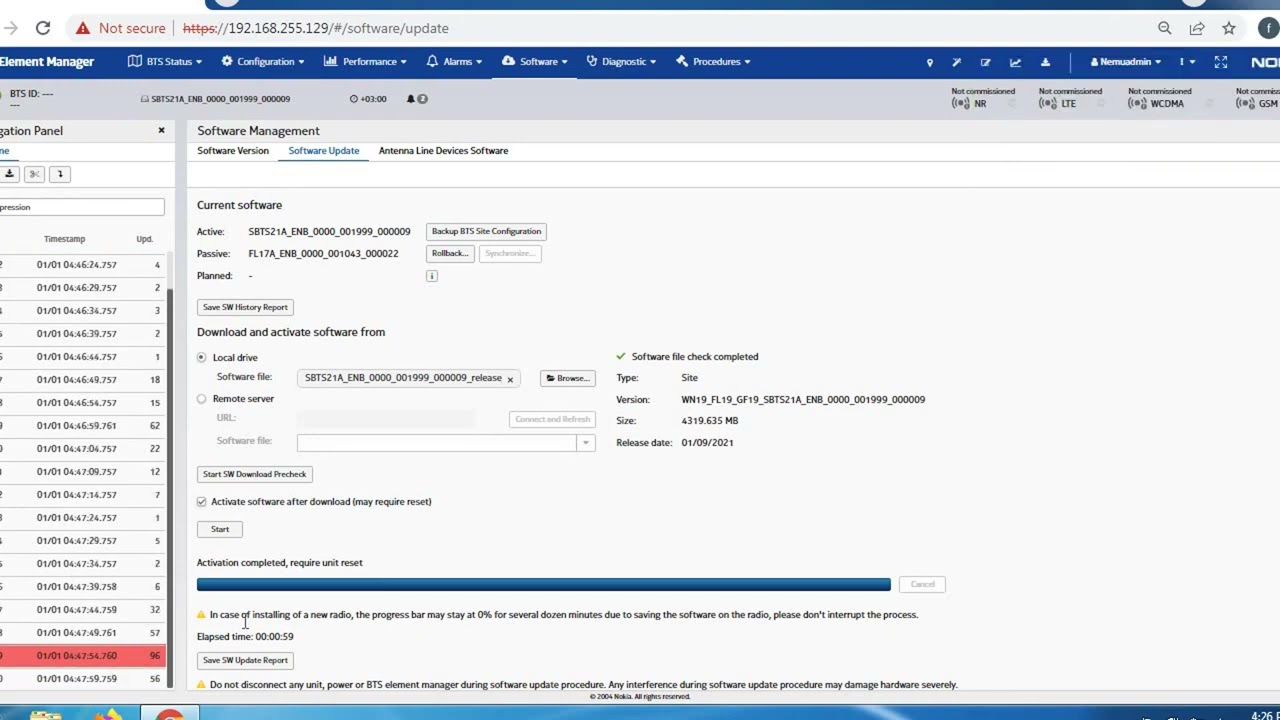Screen dimensions: 1280x720
Task: Select row with timestamp 01/01 04:47:44.759
Action: point(83,610)
